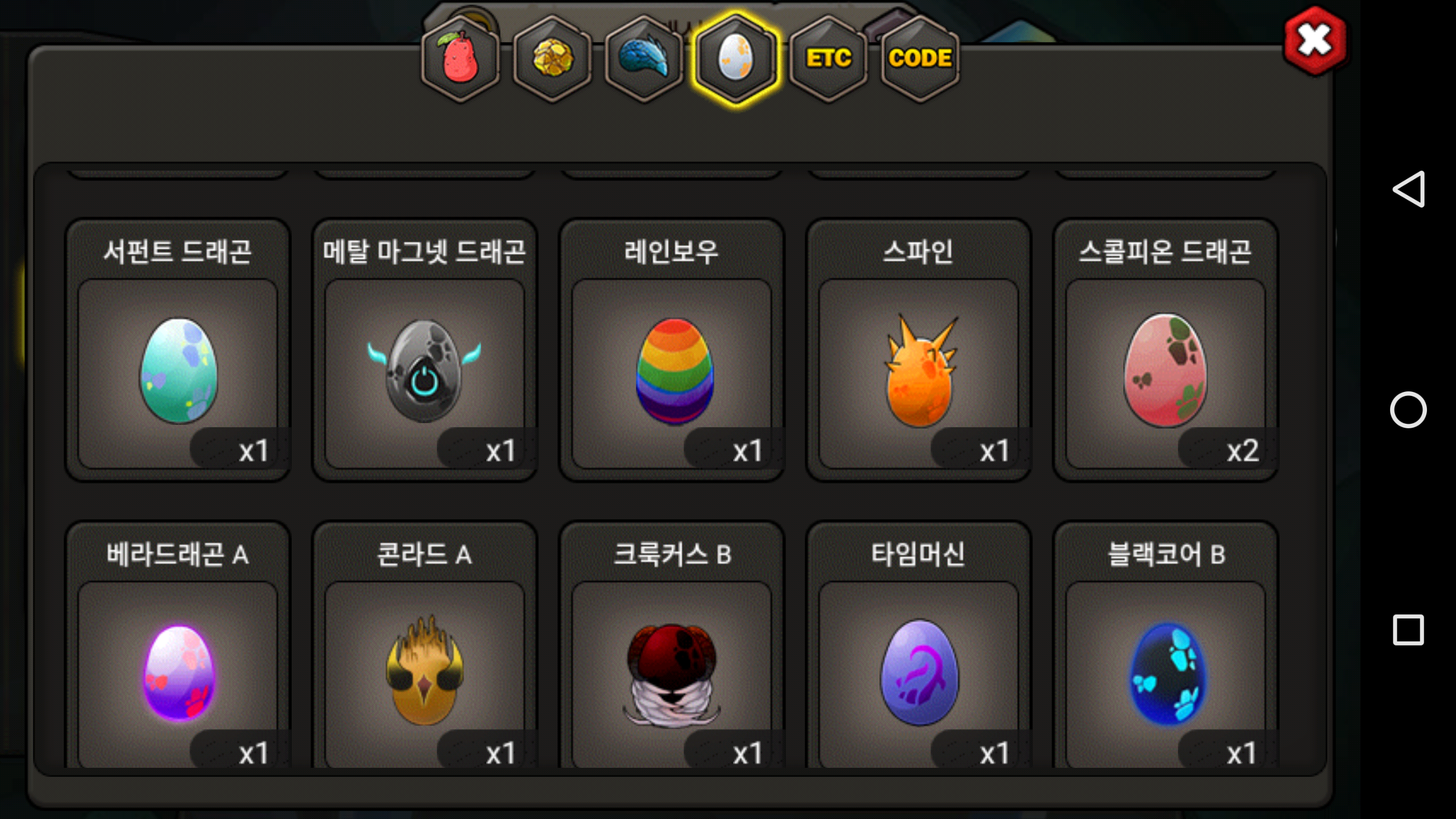Select the pink 스콜피온 드래곤 egg

[x=1165, y=350]
